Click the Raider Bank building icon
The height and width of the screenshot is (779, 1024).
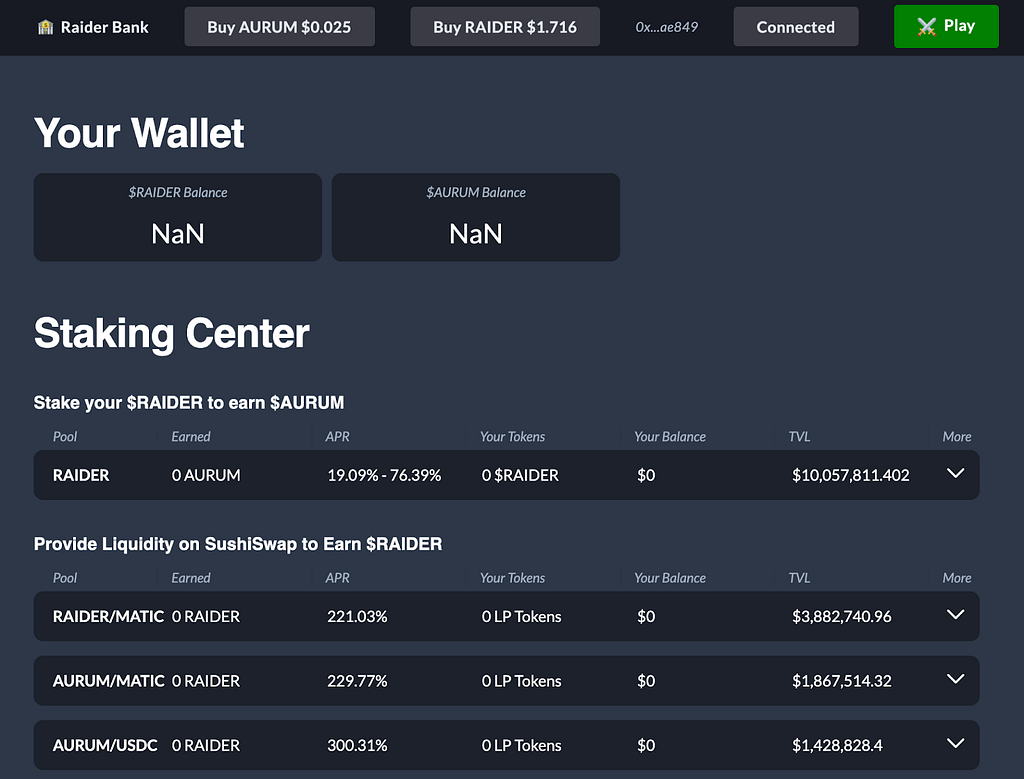46,27
